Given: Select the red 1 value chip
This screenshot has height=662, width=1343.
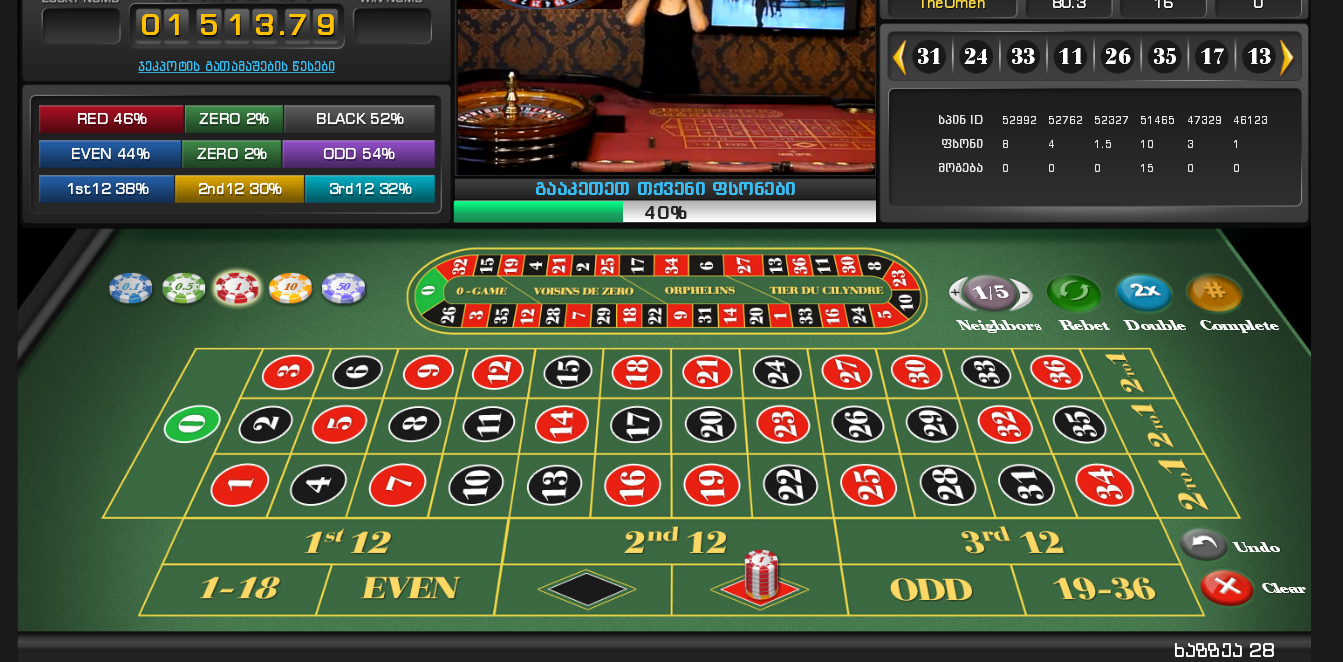Looking at the screenshot, I should tap(237, 288).
